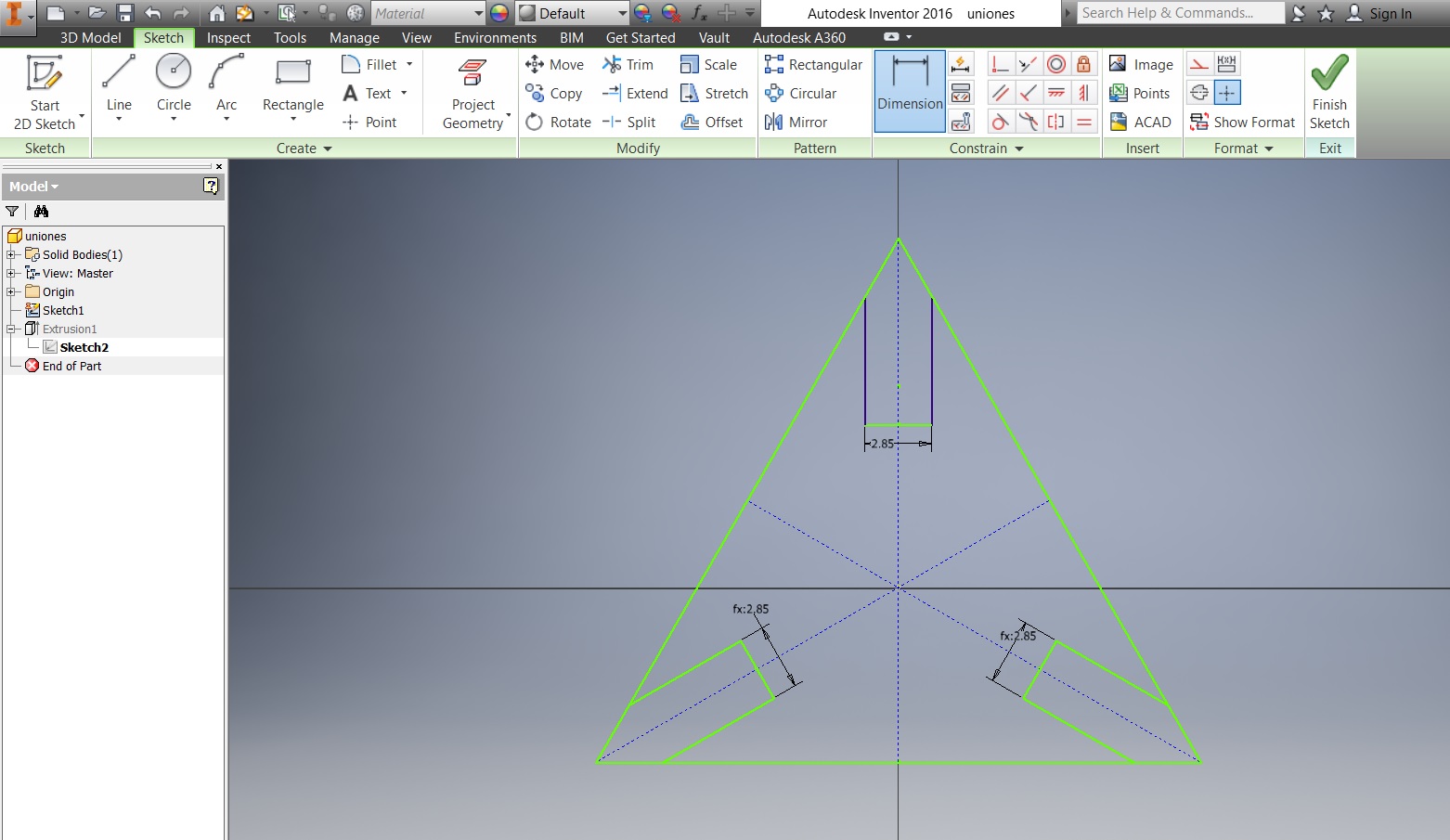Click the Adjust appearance sphere icon
Screen dimensions: 1450x840
pos(642,13)
